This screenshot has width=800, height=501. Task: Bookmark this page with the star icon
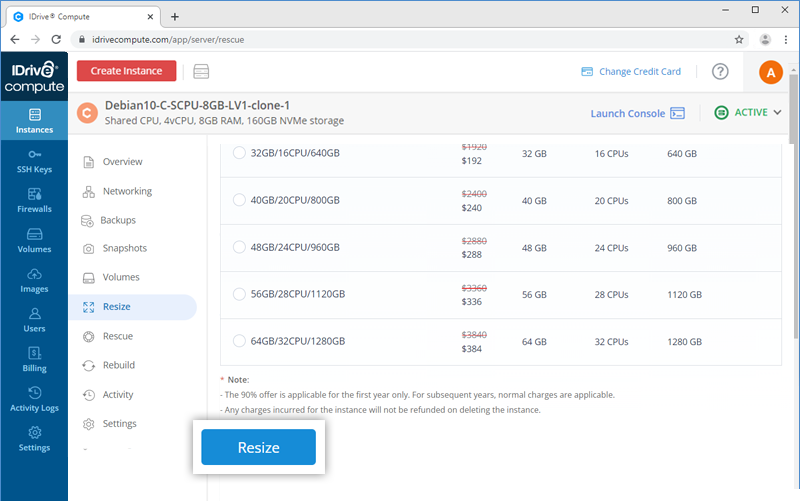(739, 39)
